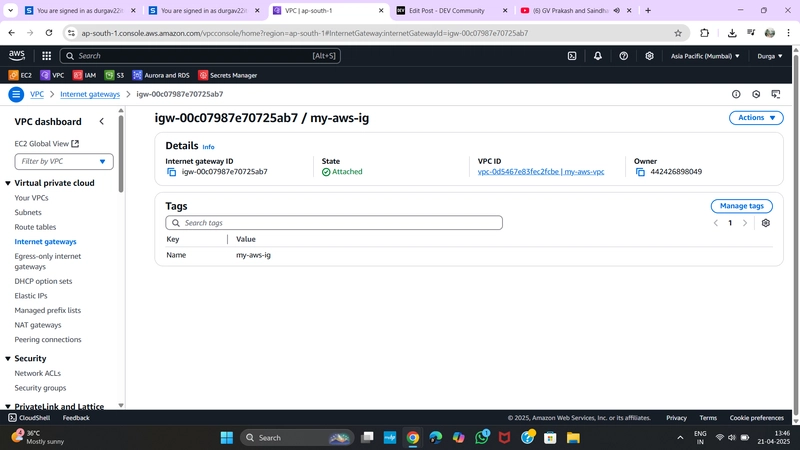This screenshot has height=450, width=800.
Task: Switch to GV Prakash YouTube tab
Action: point(576,10)
